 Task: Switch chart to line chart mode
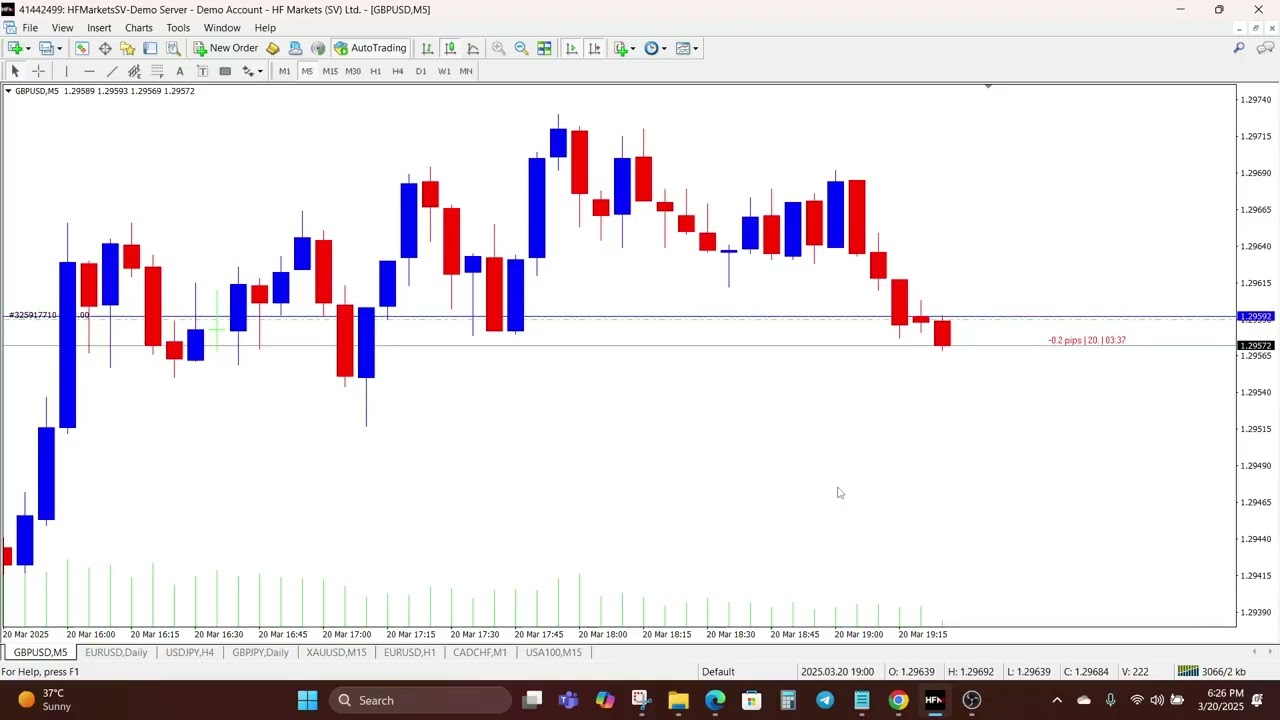[x=473, y=48]
